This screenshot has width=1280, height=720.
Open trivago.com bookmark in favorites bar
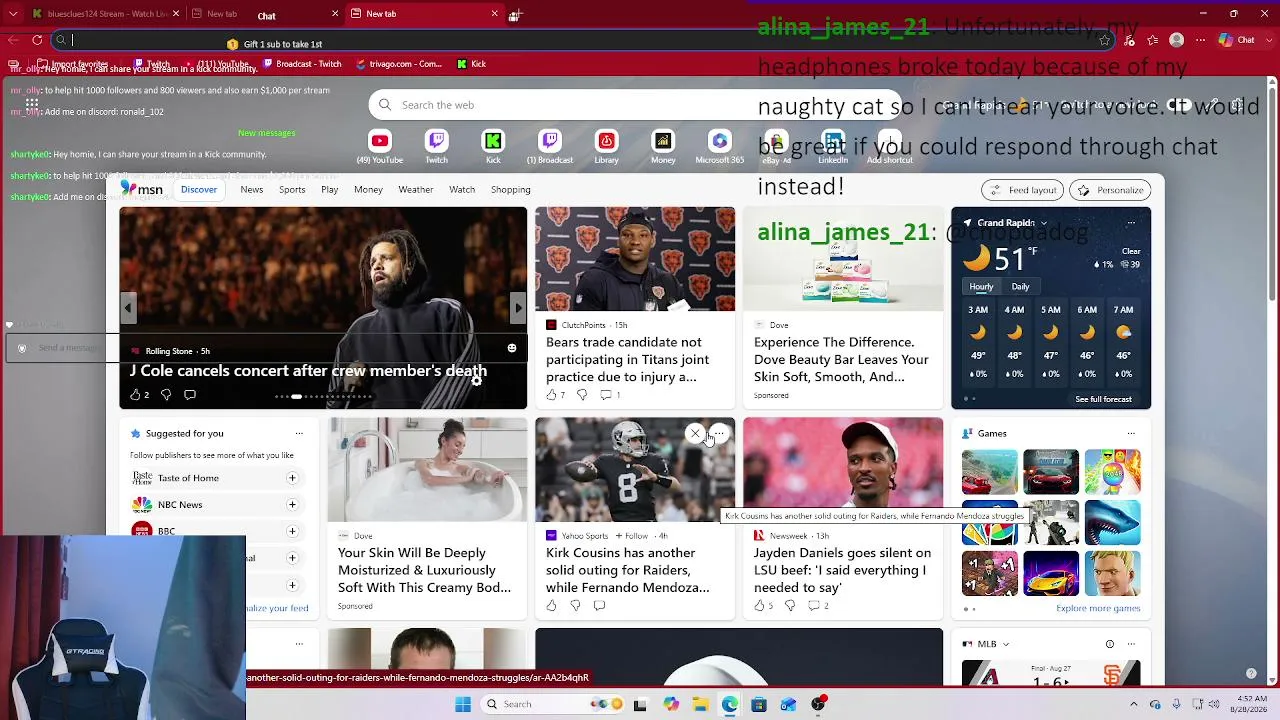[x=397, y=64]
